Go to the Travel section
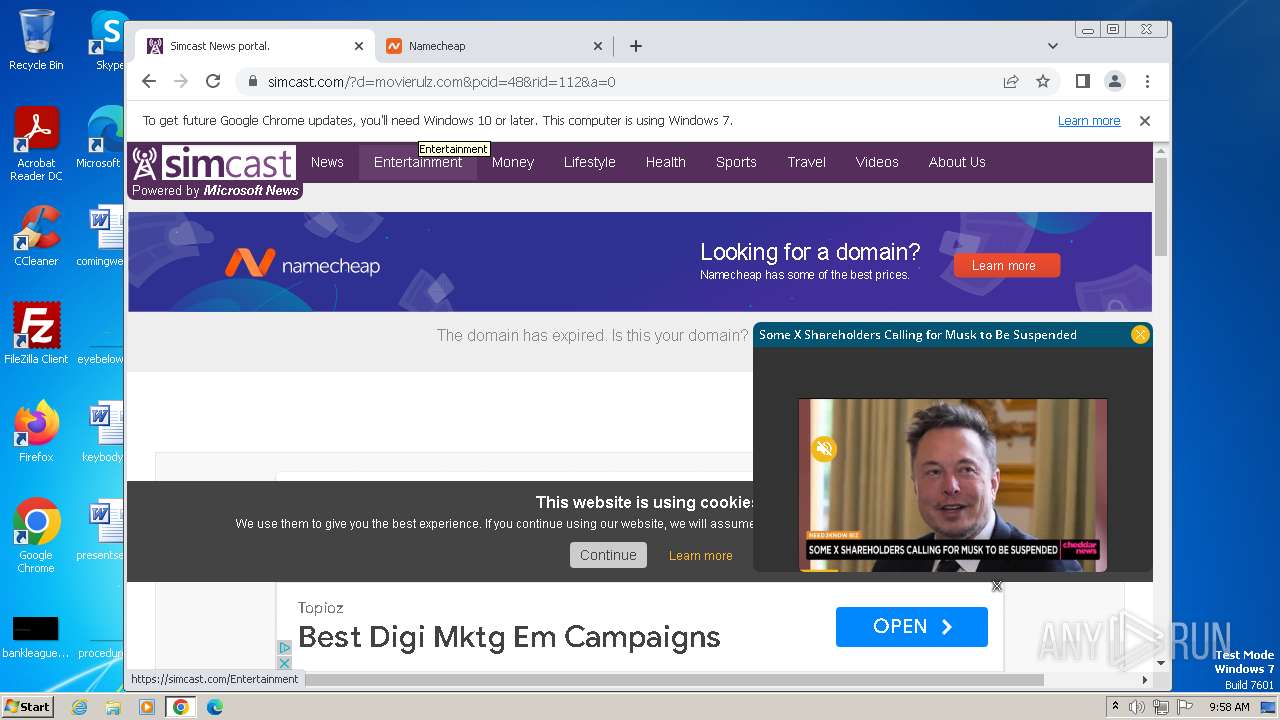1280x720 pixels. click(x=806, y=162)
